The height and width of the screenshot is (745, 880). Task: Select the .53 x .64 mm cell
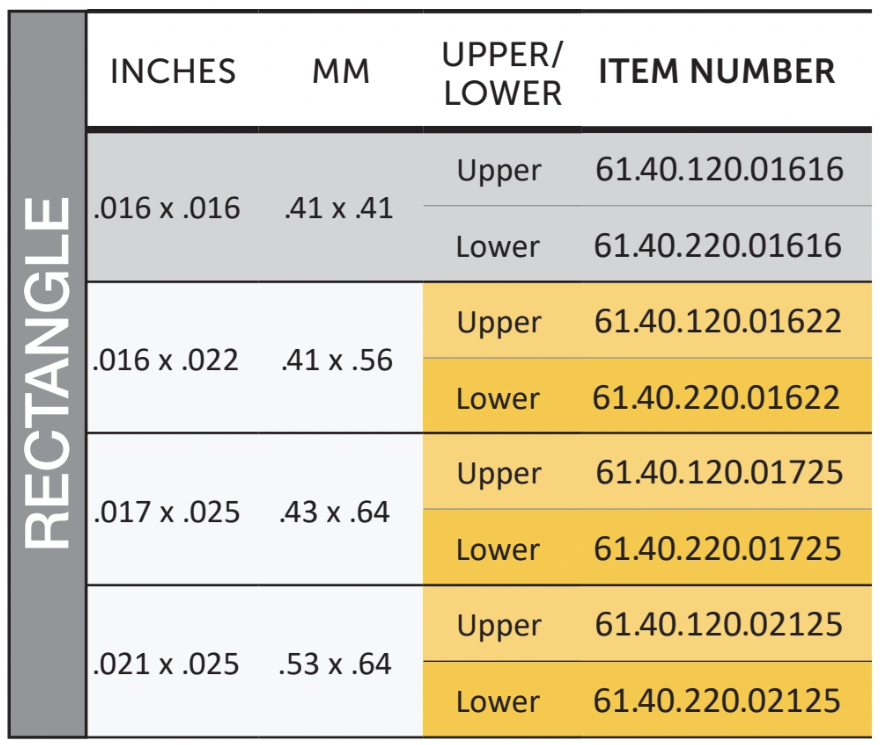coord(335,664)
